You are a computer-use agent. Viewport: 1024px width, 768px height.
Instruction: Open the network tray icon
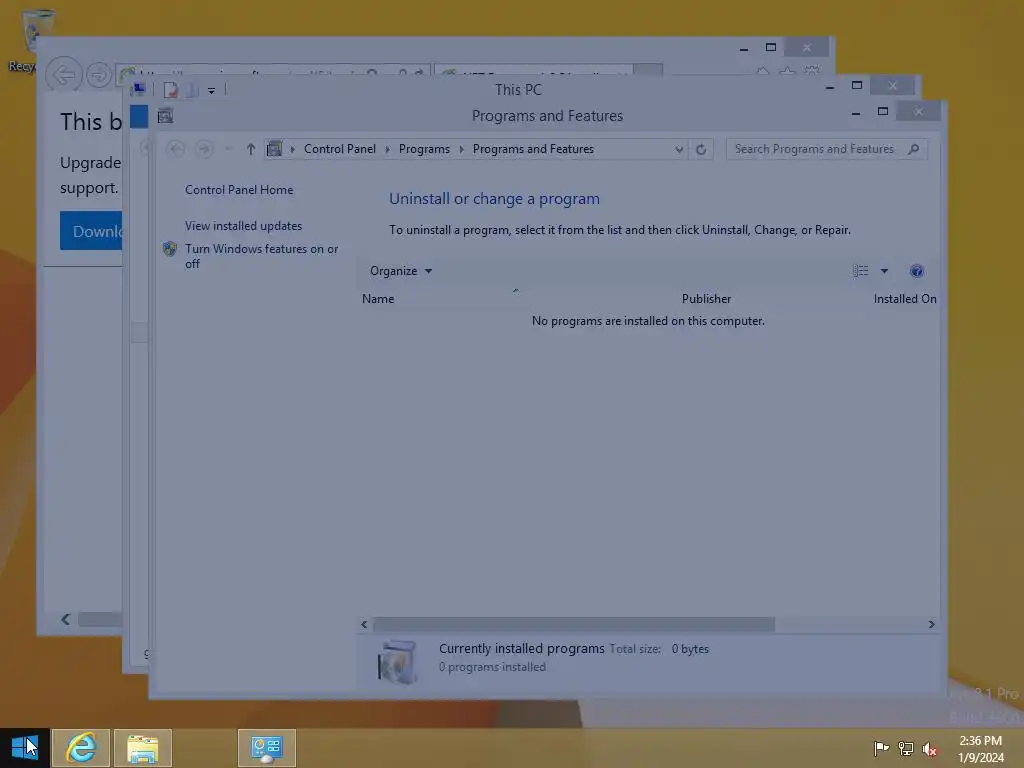[x=906, y=748]
